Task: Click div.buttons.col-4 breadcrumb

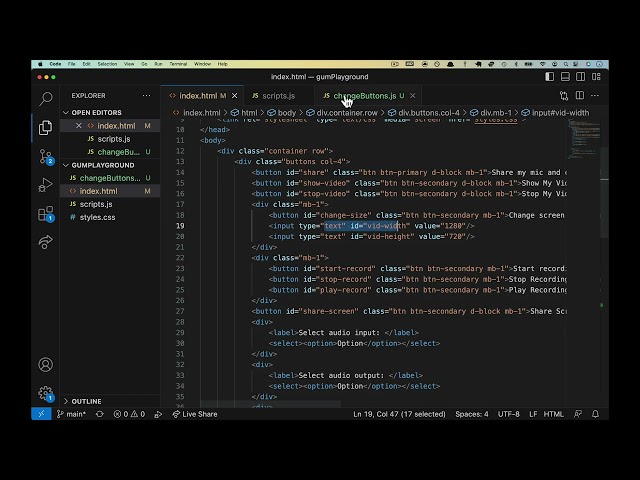Action: 424,113
